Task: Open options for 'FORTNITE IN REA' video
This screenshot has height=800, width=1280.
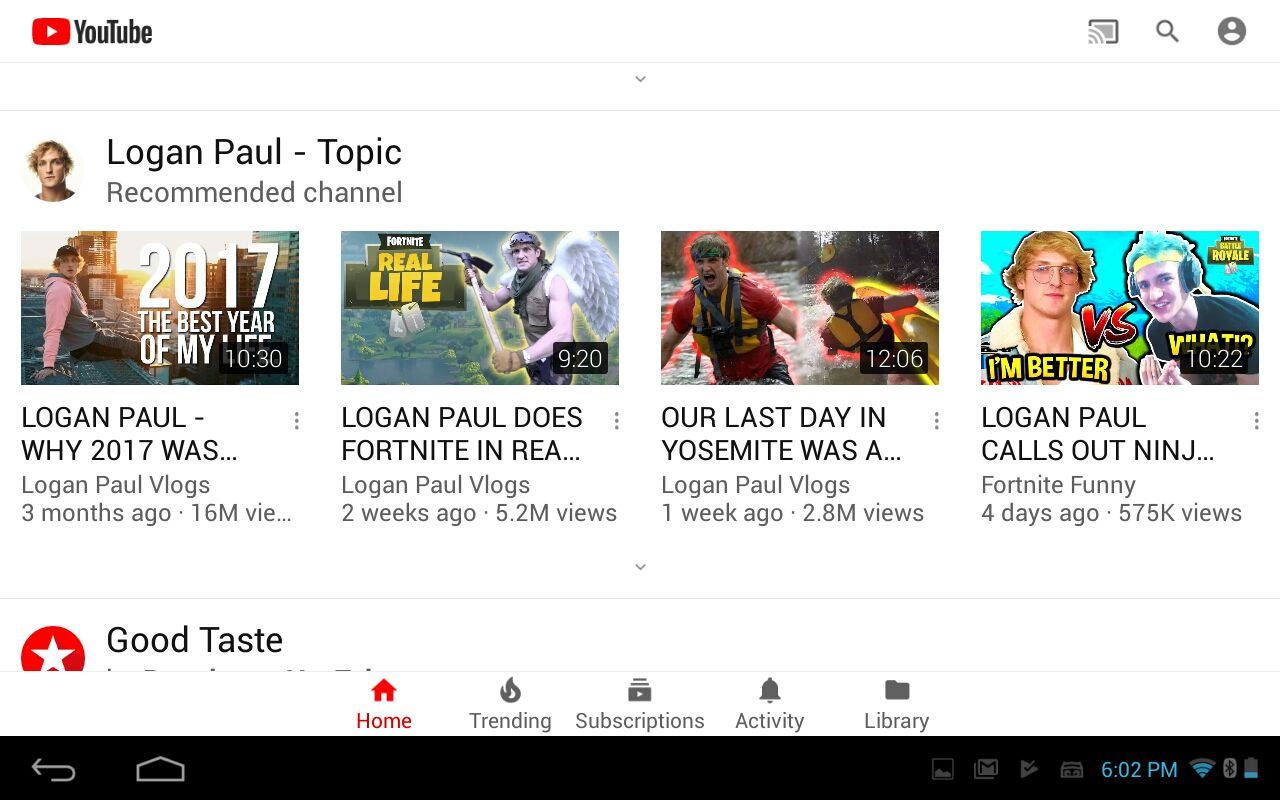Action: pyautogui.click(x=617, y=421)
